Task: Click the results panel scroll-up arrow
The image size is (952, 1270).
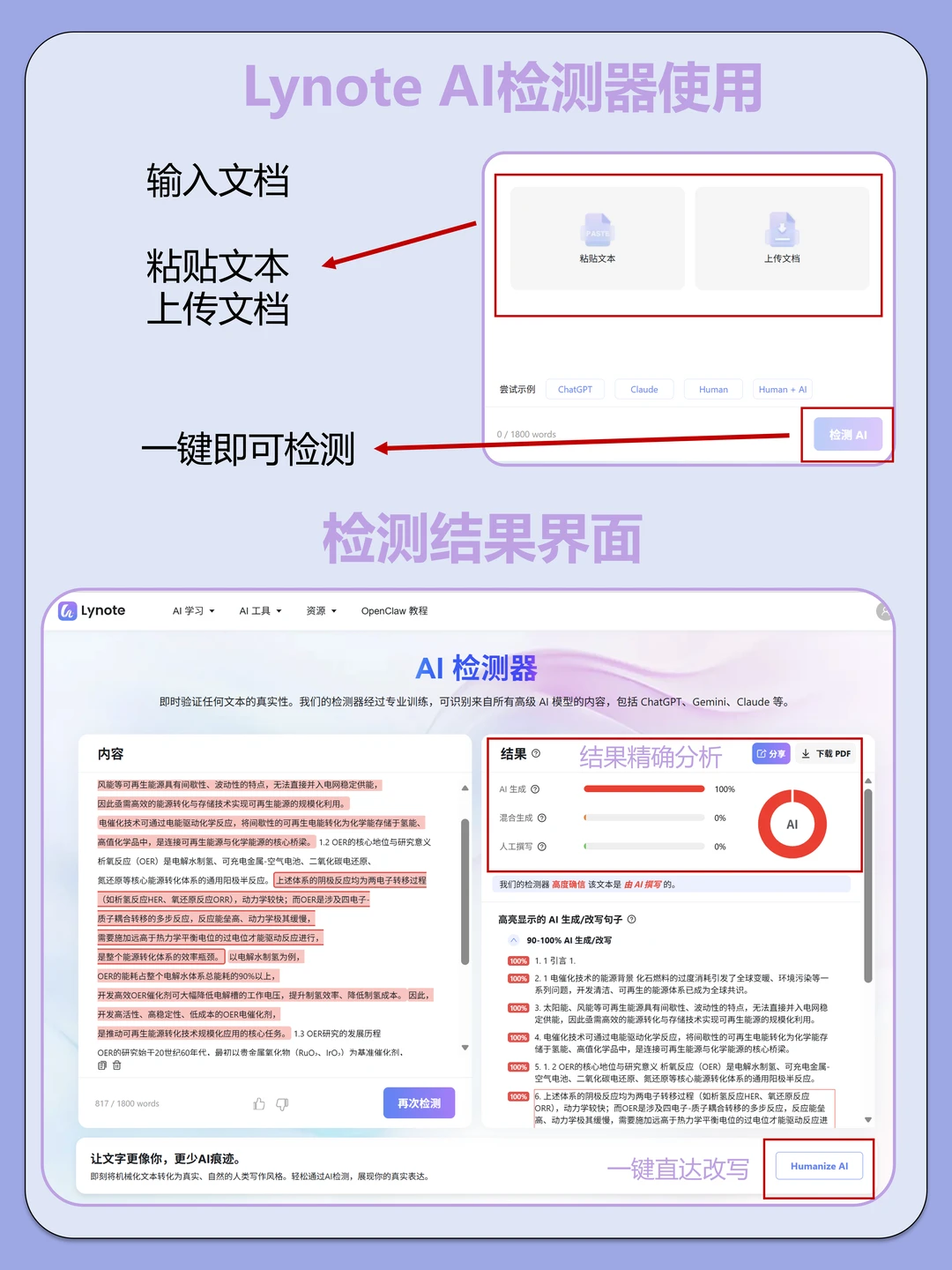Action: pyautogui.click(x=868, y=781)
